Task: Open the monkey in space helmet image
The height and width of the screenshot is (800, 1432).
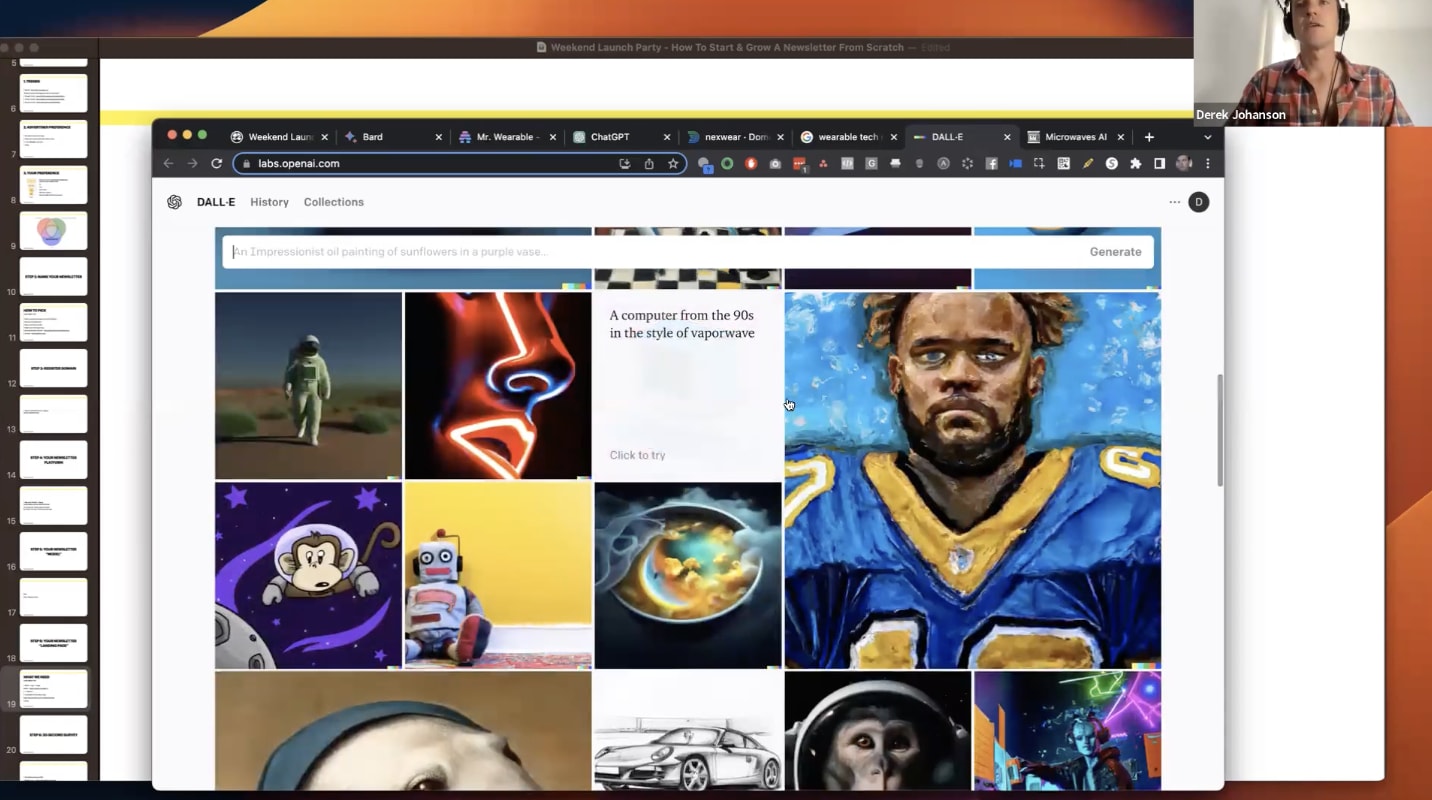Action: 878,731
